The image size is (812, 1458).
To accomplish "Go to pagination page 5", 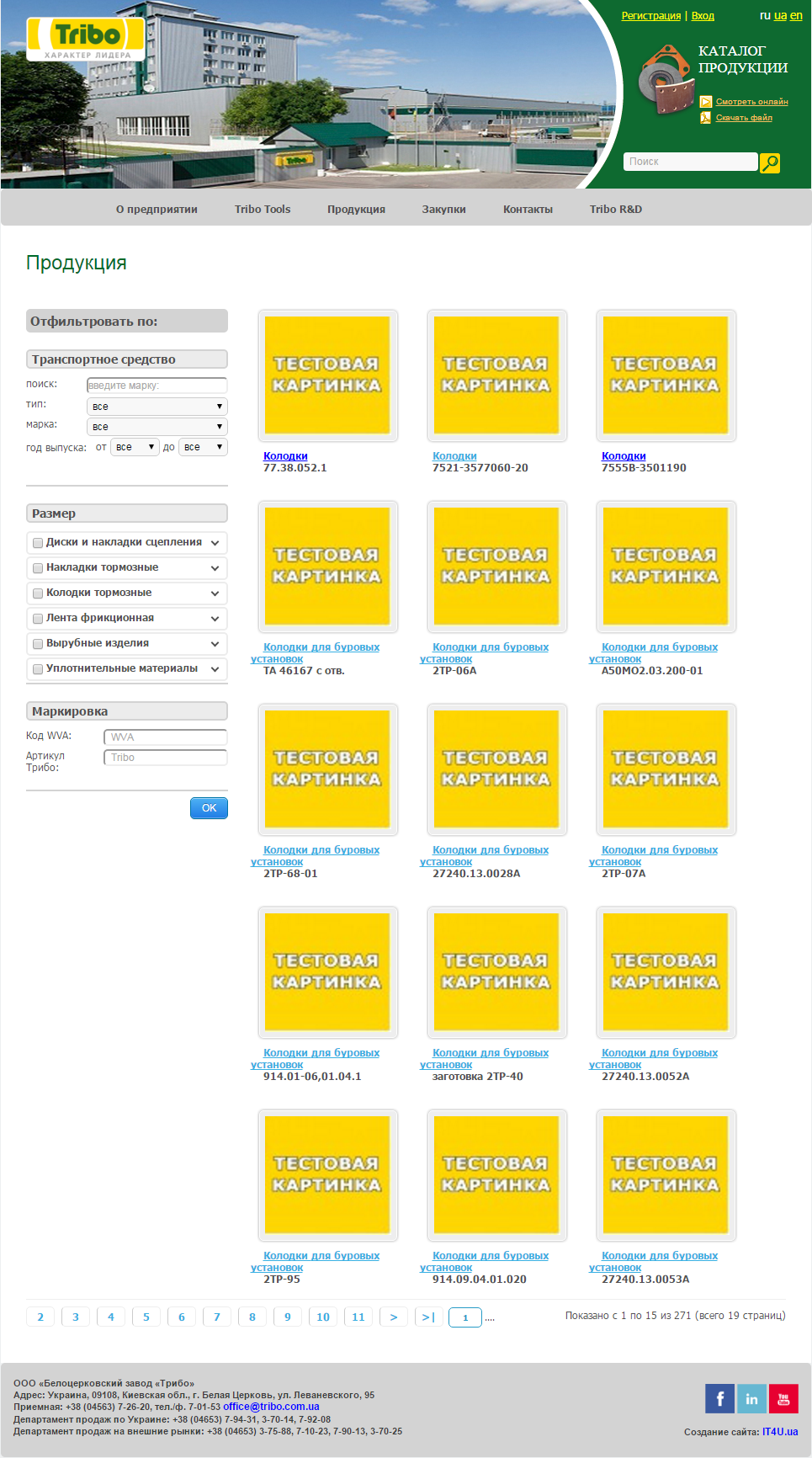I will 146,1317.
